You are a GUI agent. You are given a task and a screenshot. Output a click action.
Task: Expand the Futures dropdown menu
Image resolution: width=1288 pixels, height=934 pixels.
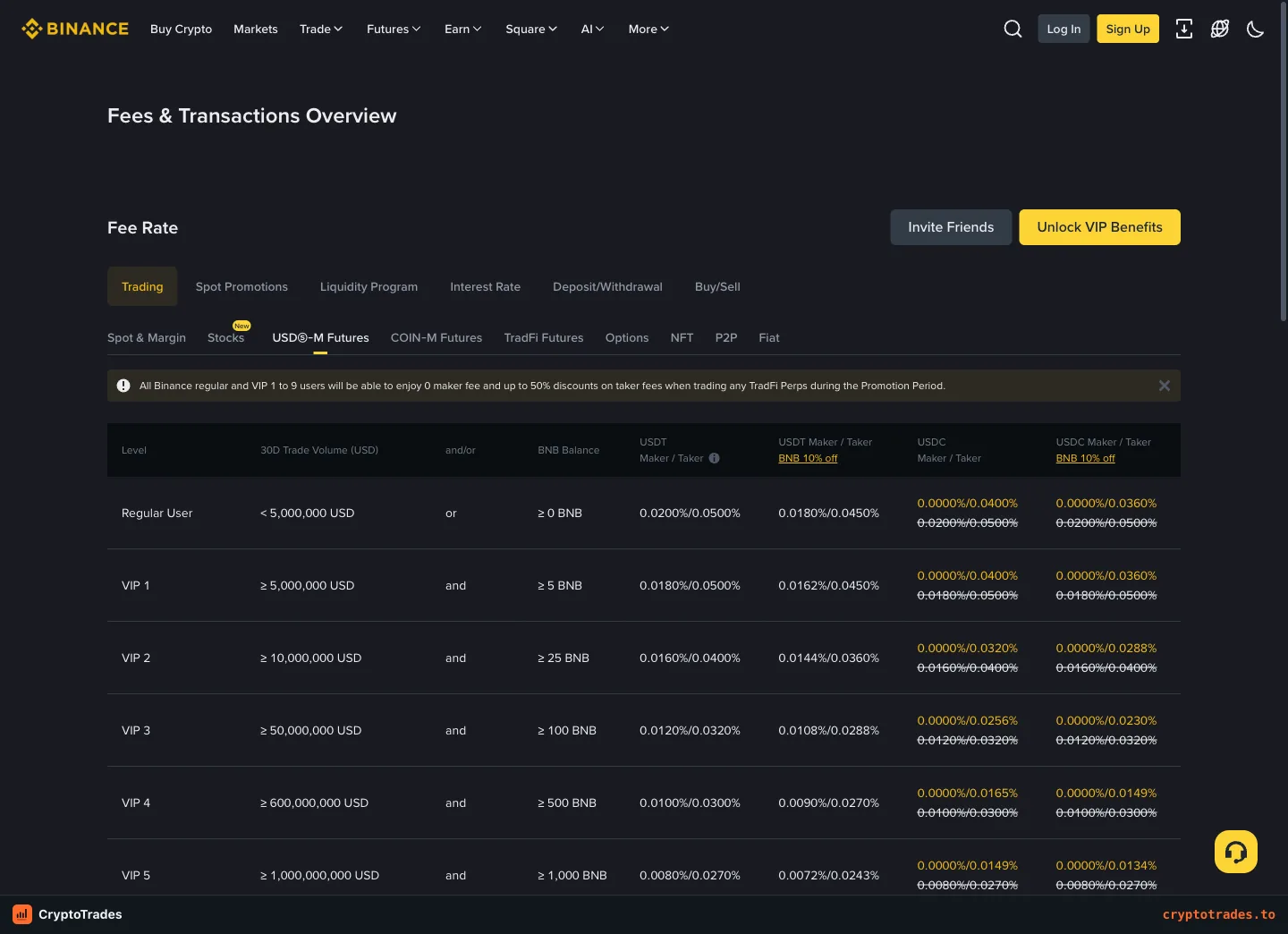pos(394,29)
